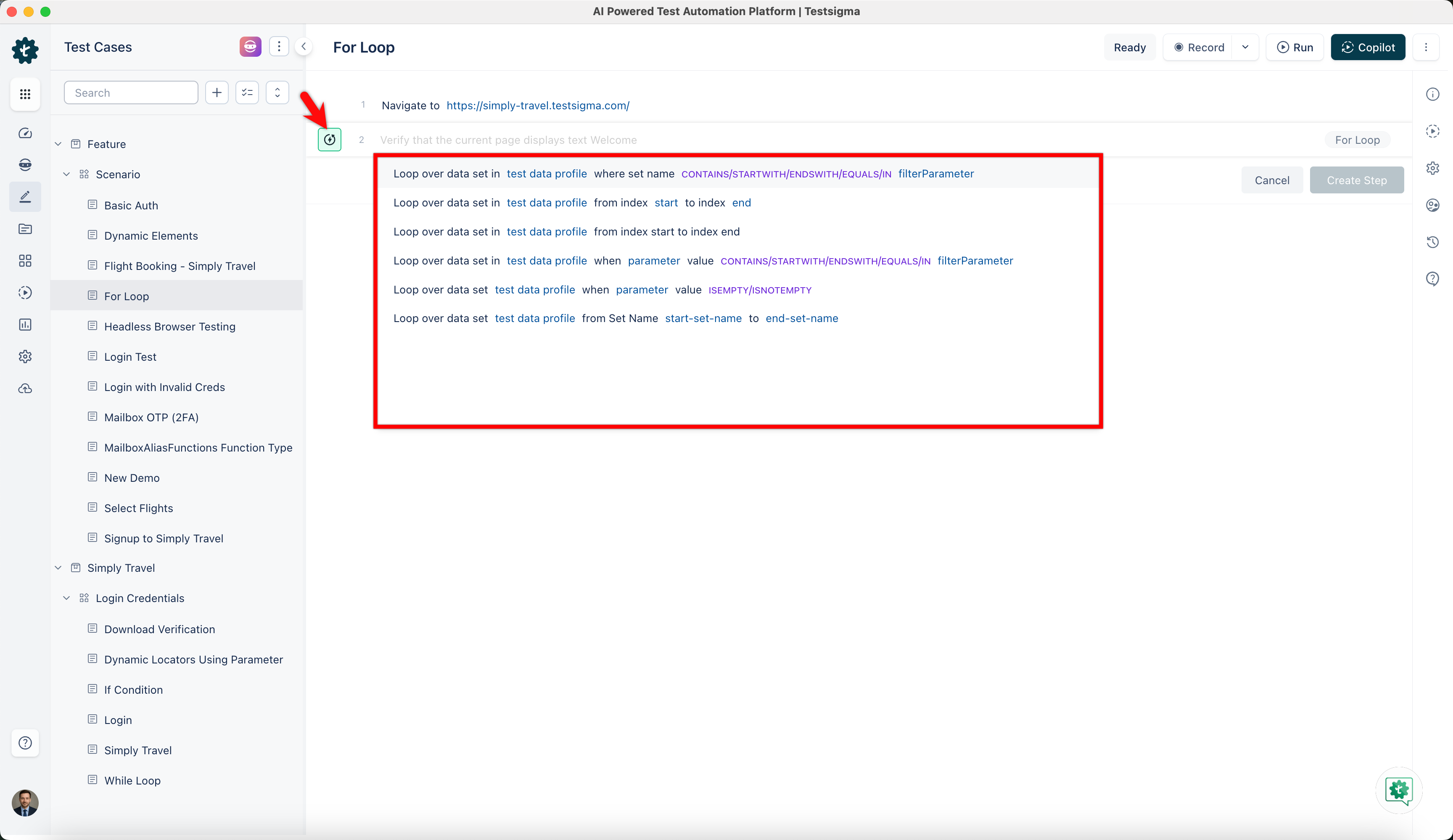Open step settings gear in right rail
The image size is (1453, 840).
point(1433,168)
